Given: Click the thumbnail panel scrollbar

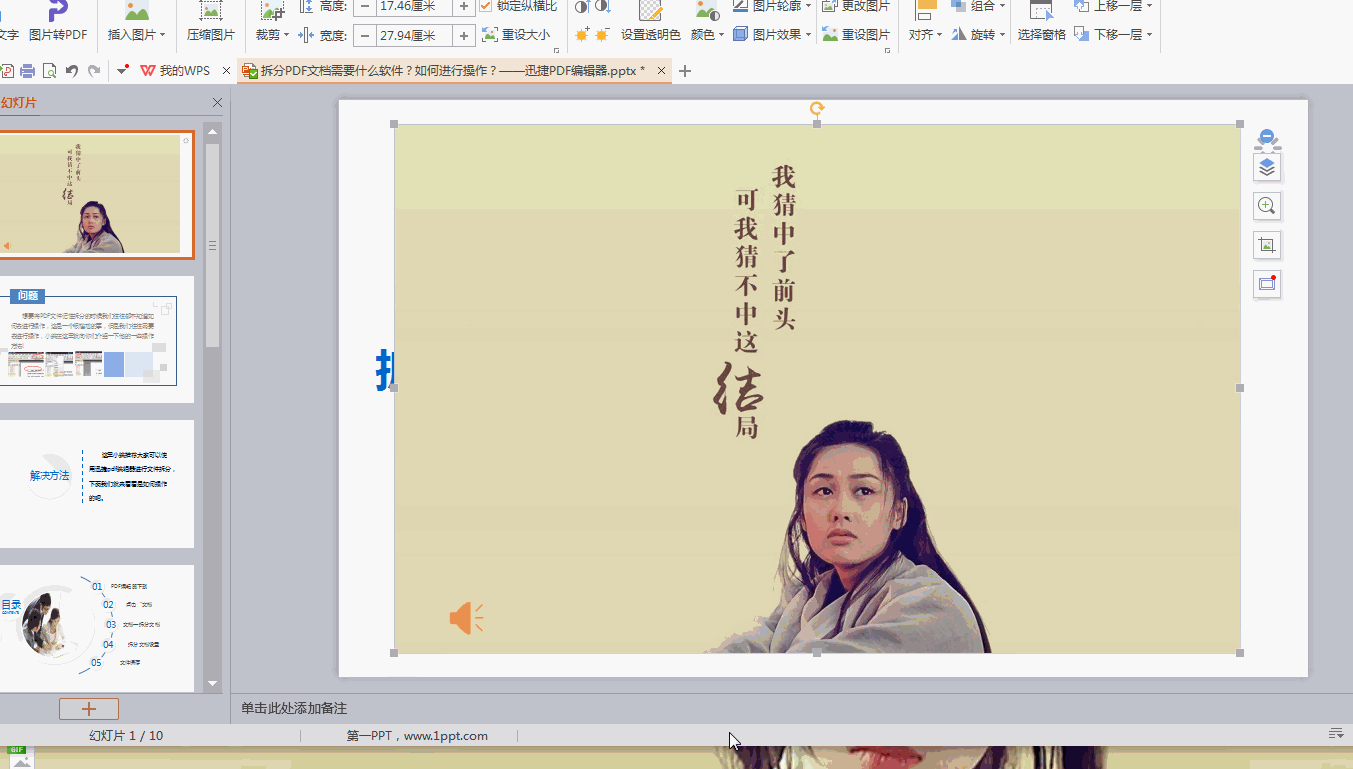Looking at the screenshot, I should click(212, 245).
